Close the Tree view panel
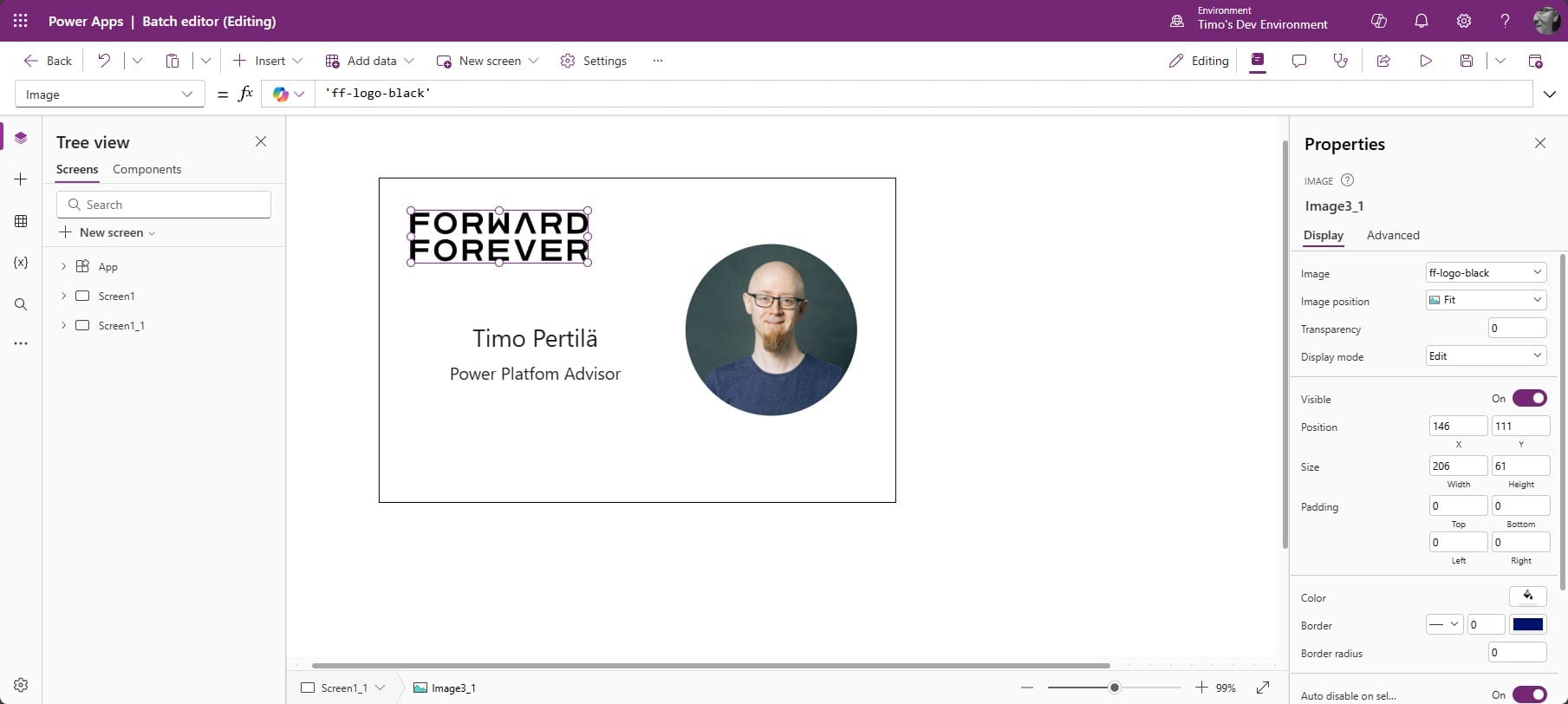The image size is (1568, 704). (x=261, y=141)
